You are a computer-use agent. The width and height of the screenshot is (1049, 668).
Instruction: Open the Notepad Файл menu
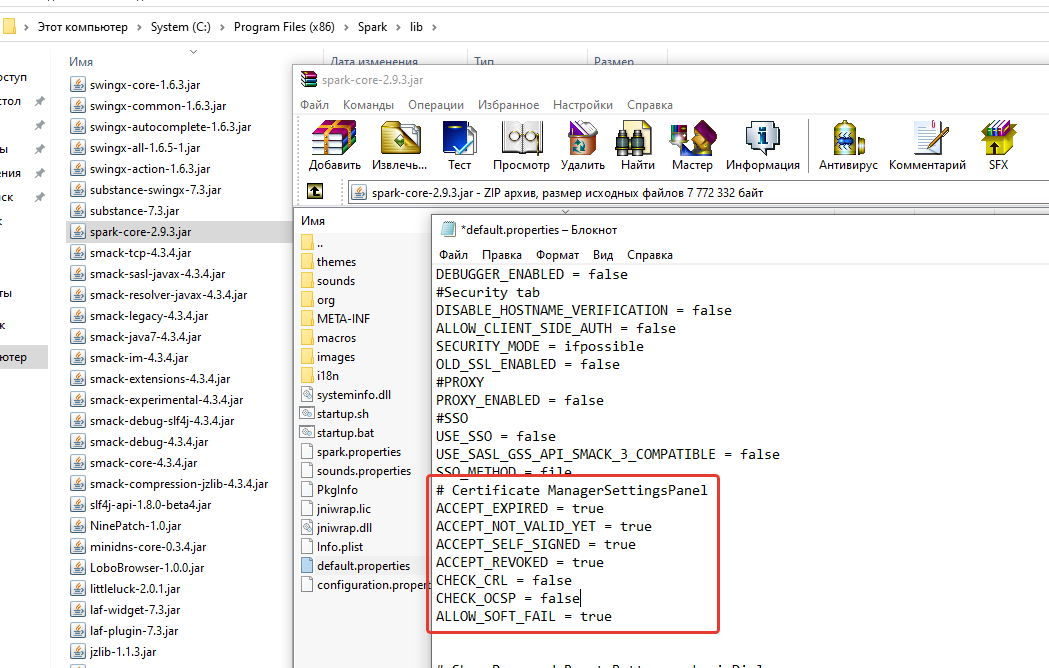click(x=454, y=255)
